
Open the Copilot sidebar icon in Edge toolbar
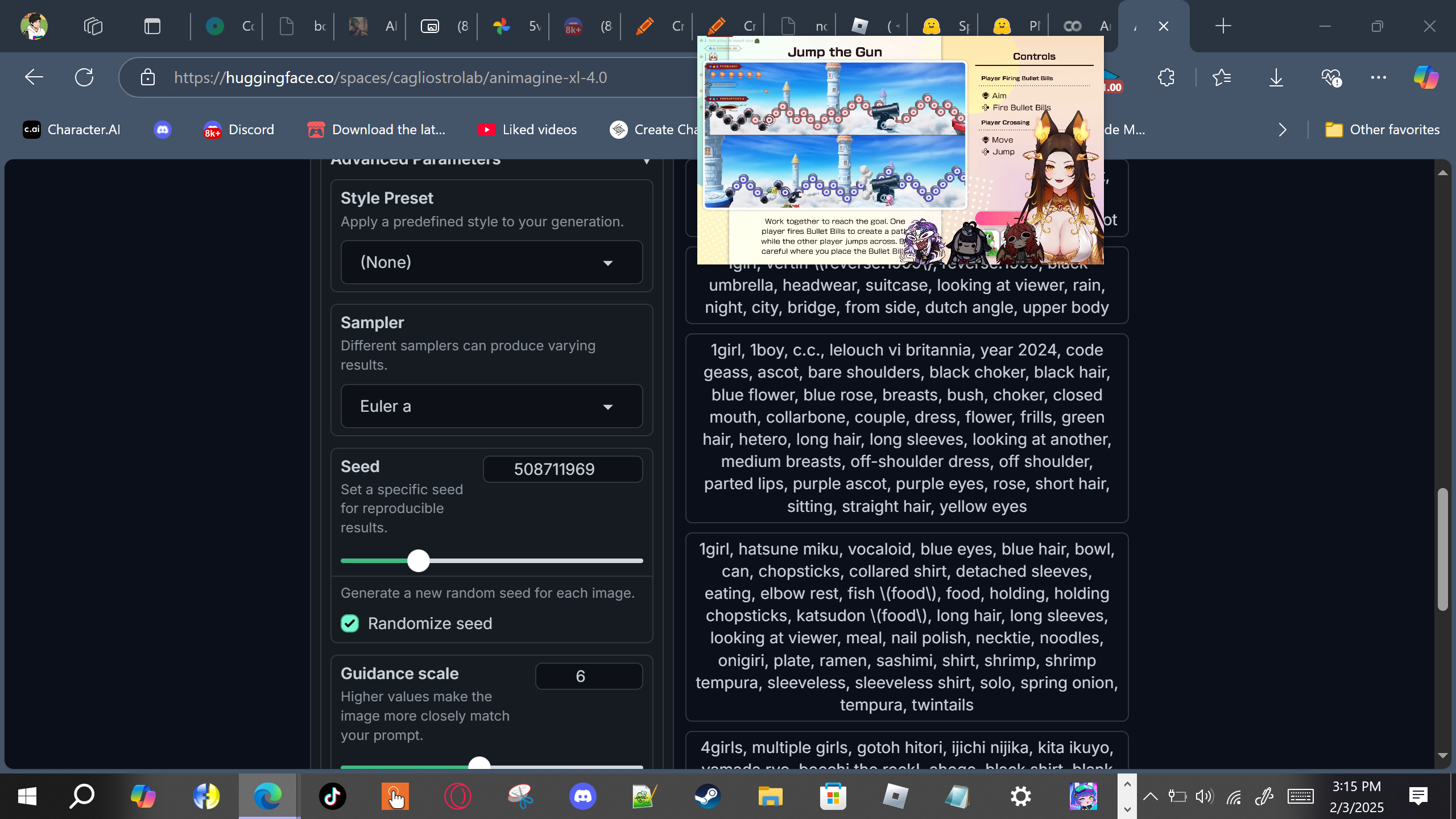(x=1425, y=77)
